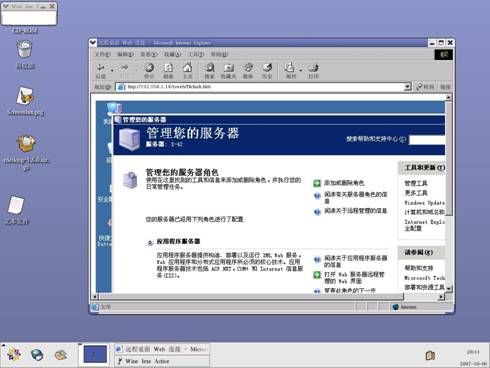490x368 pixels.
Task: Click the green arrow icon beside 添加或删除角色
Action: 317,183
